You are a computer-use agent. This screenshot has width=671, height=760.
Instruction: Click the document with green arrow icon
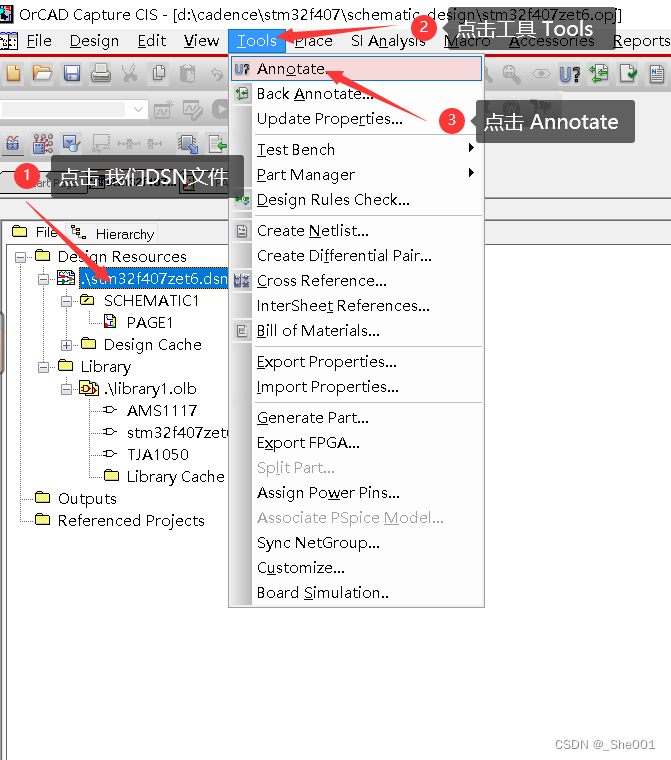pyautogui.click(x=218, y=144)
